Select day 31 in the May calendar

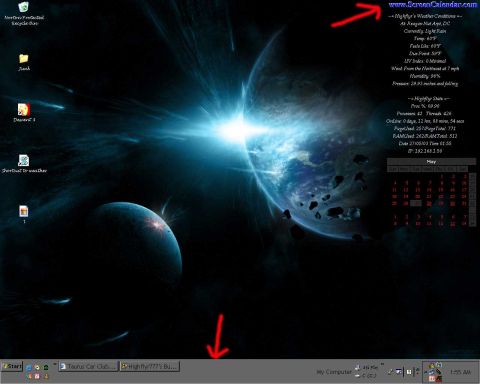(464, 203)
